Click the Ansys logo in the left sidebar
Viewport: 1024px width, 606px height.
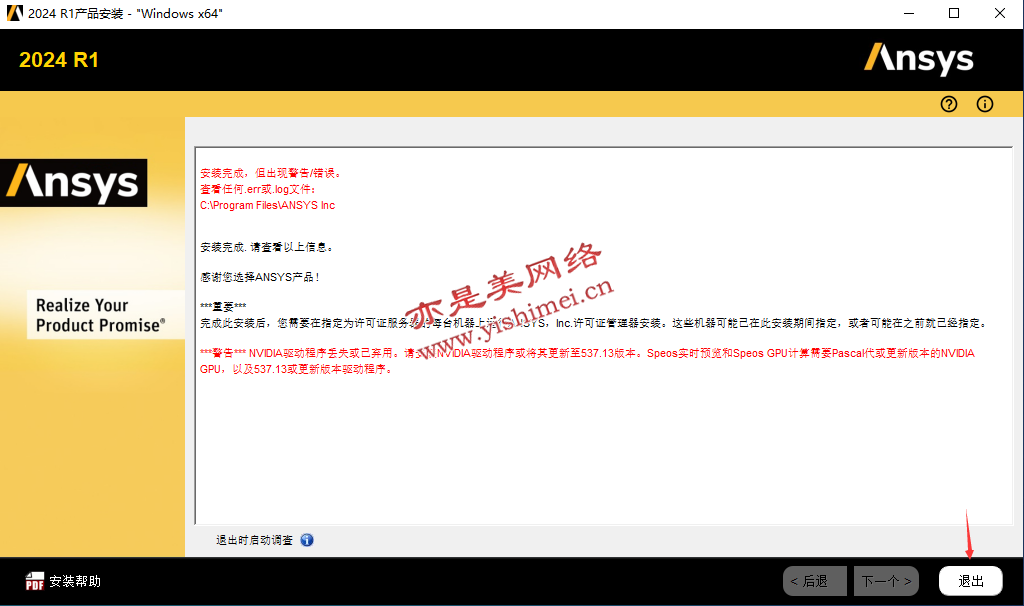click(x=74, y=183)
